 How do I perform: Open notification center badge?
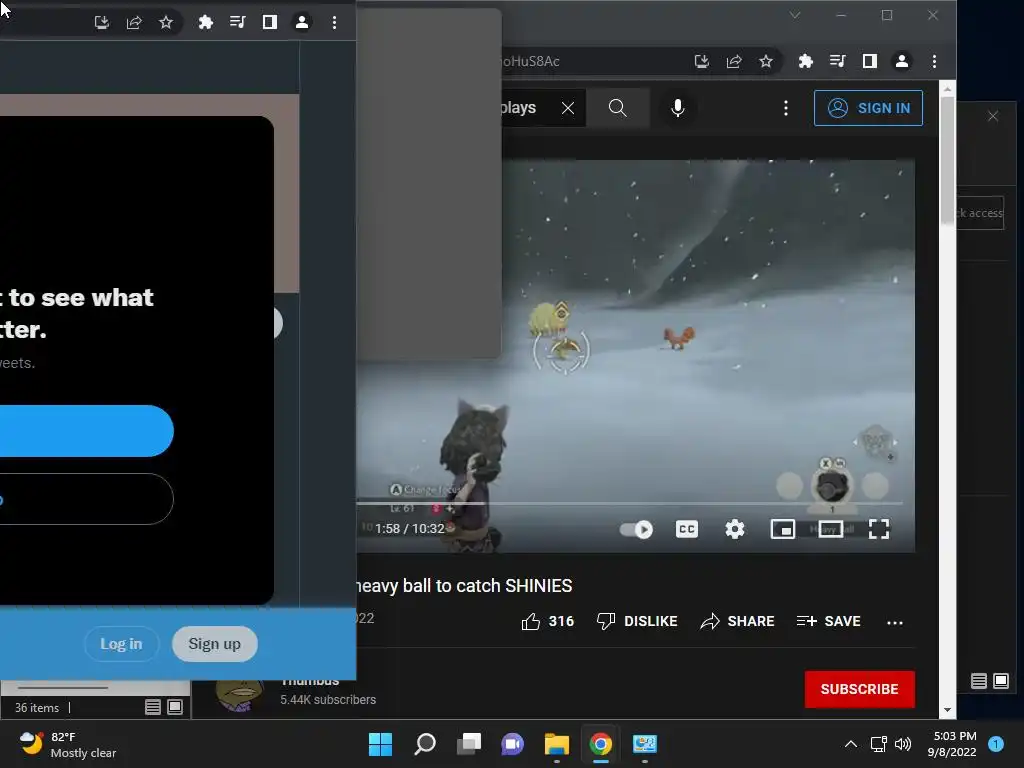pos(996,744)
